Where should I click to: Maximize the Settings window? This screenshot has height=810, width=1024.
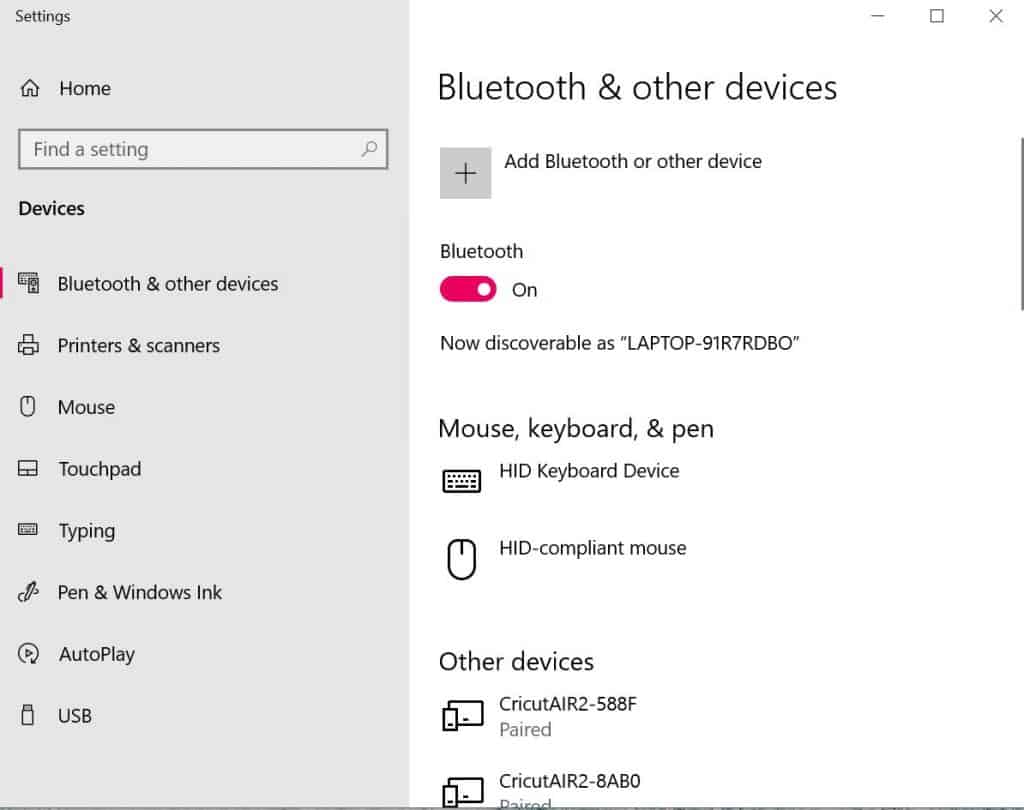pyautogui.click(x=937, y=16)
